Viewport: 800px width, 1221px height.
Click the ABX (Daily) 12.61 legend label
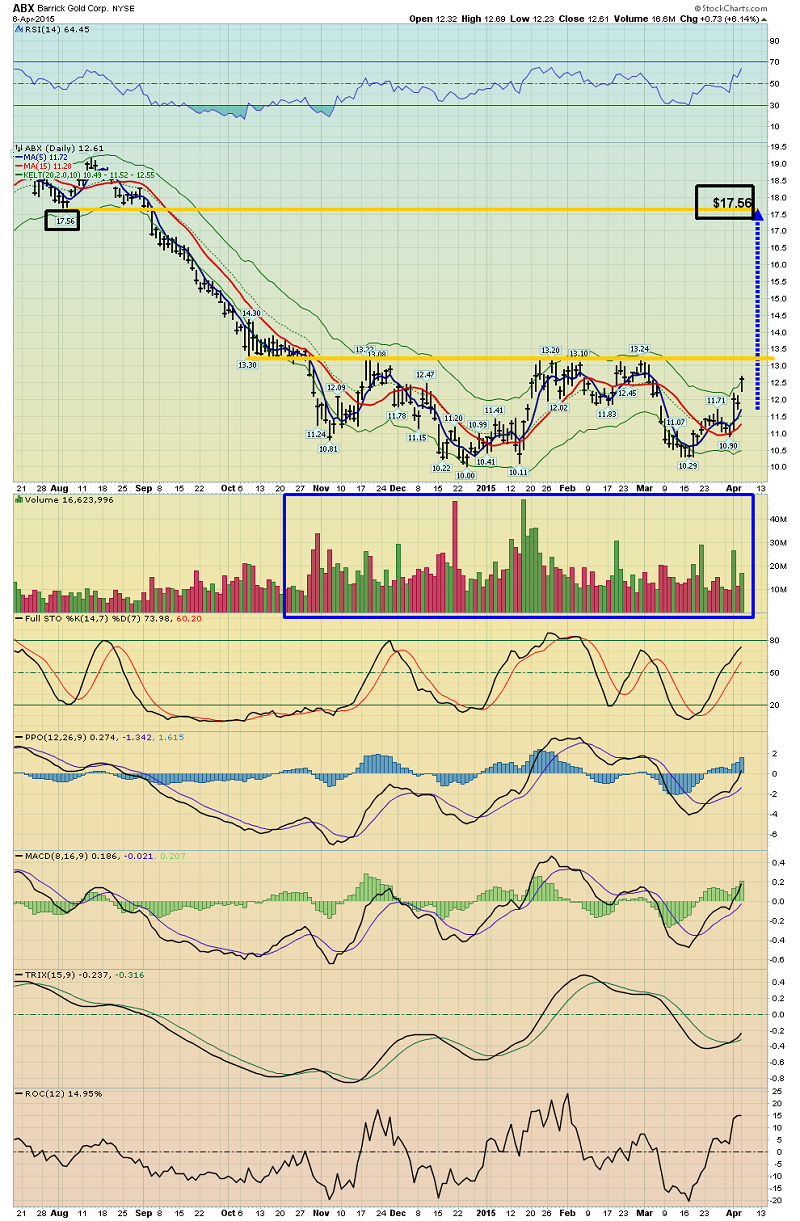[50, 147]
